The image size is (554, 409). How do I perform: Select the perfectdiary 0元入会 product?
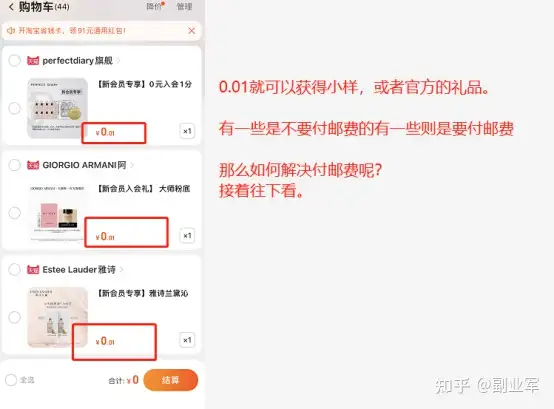click(x=14, y=108)
